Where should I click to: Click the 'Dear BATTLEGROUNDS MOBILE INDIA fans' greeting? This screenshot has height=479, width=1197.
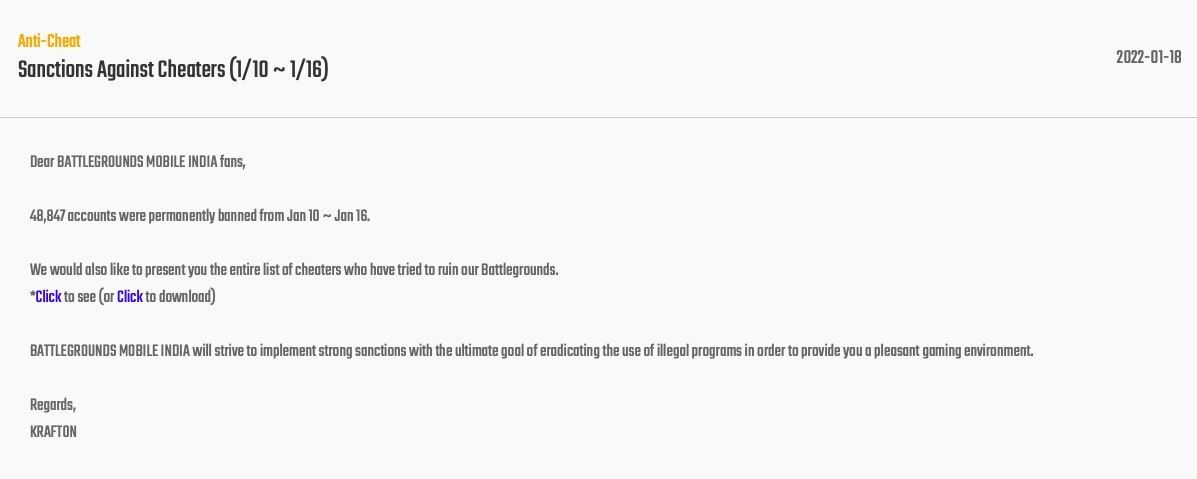pyautogui.click(x=137, y=162)
